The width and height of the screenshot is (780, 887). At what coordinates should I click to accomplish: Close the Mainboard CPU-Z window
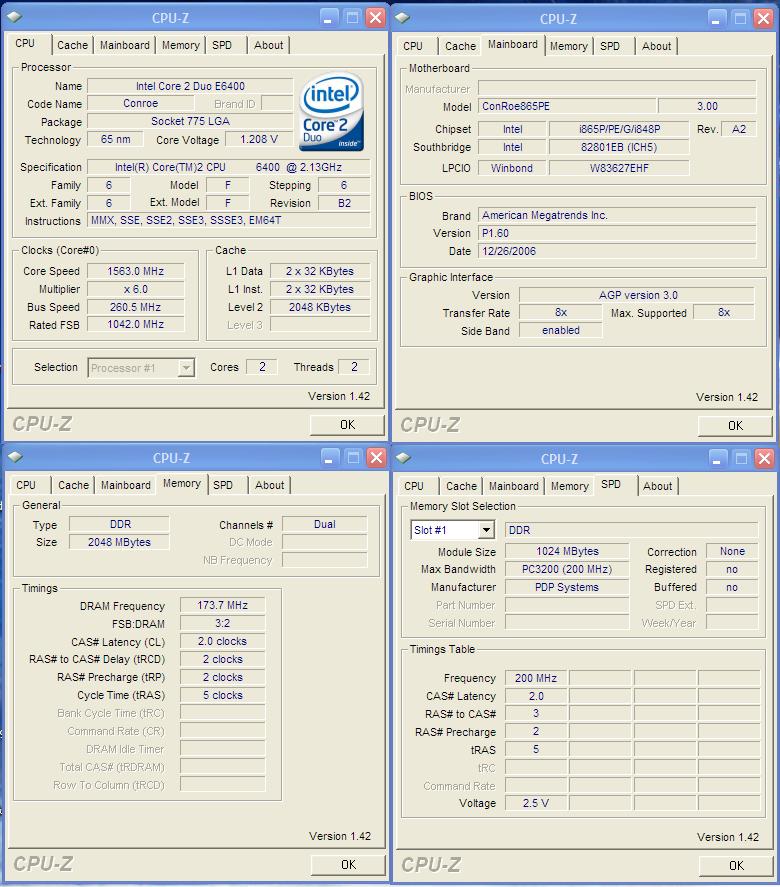pyautogui.click(x=764, y=19)
